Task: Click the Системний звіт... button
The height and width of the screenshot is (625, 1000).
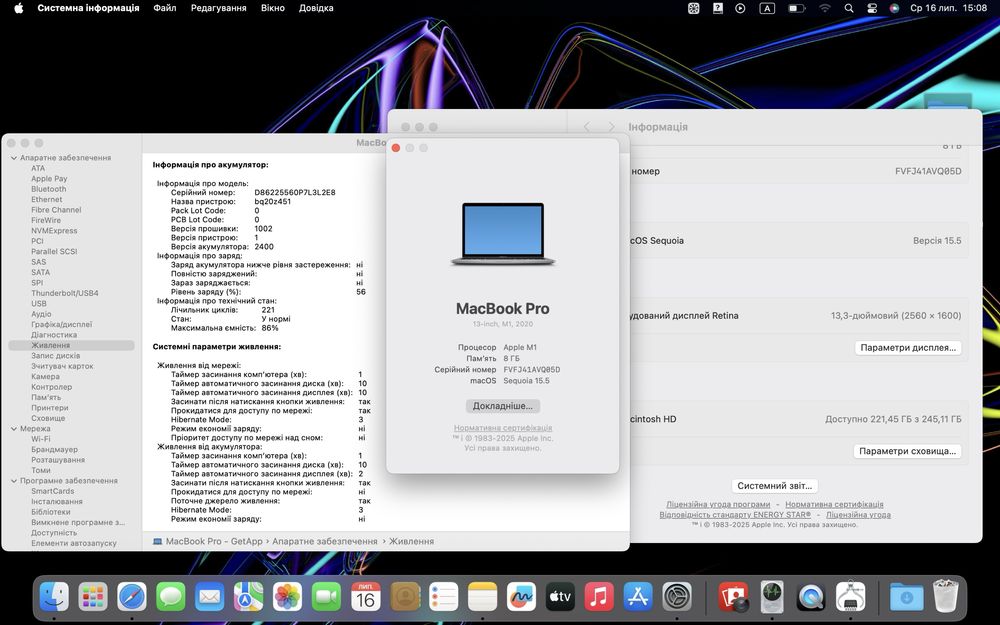Action: pyautogui.click(x=774, y=486)
